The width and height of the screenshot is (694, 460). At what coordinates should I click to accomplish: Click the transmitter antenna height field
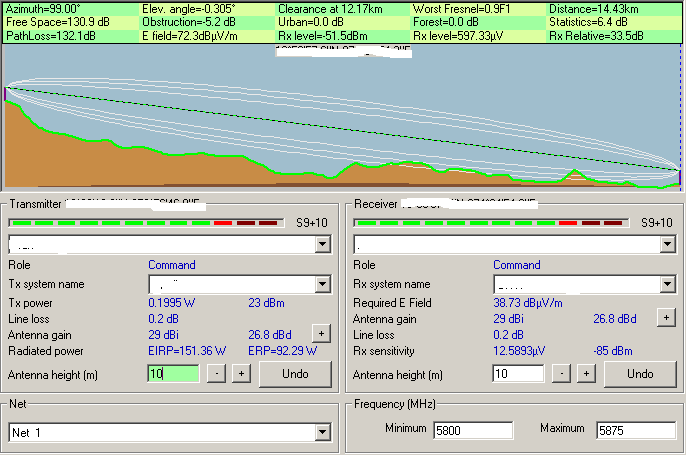pos(173,374)
